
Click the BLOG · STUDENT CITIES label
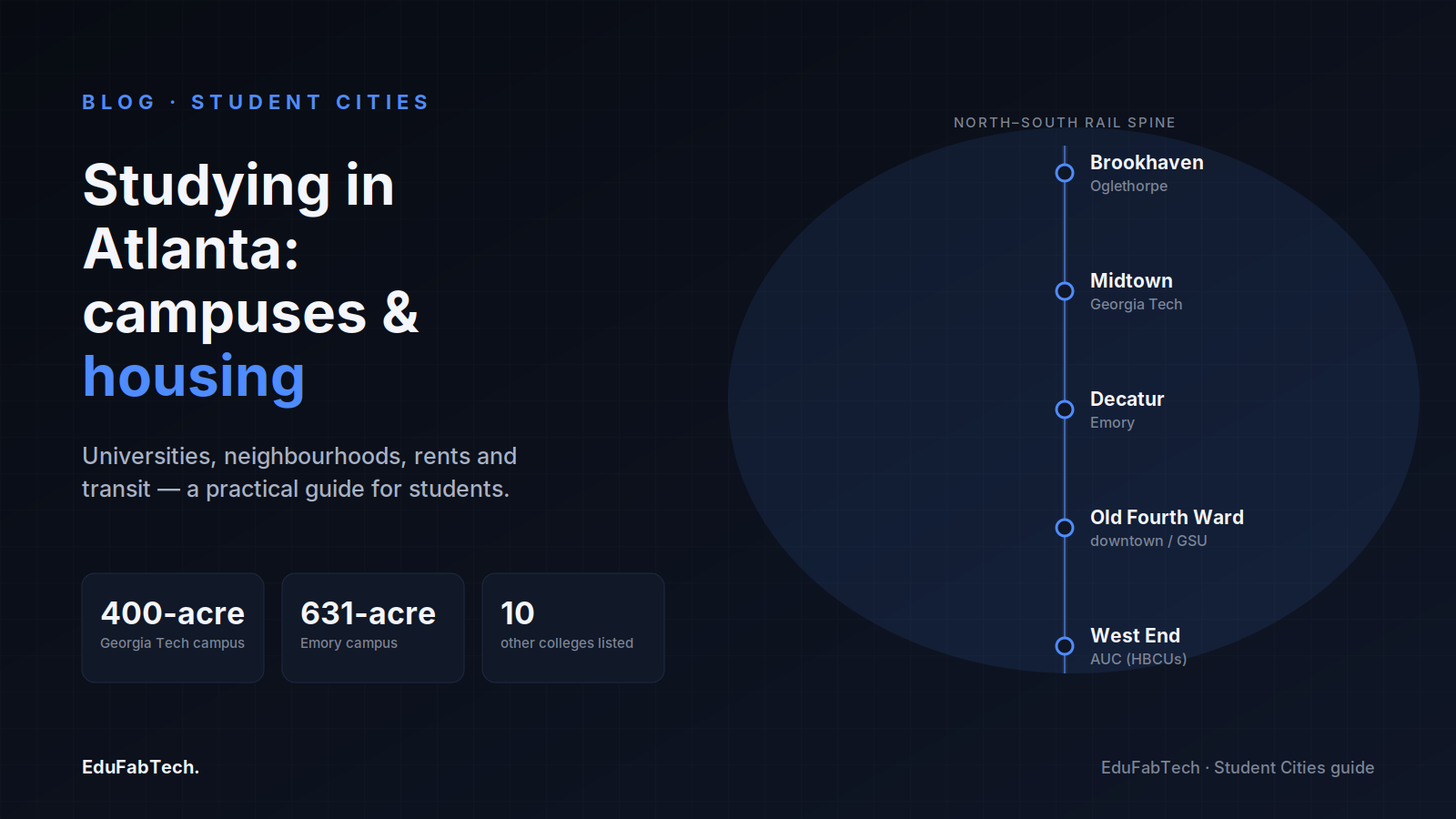[x=256, y=102]
